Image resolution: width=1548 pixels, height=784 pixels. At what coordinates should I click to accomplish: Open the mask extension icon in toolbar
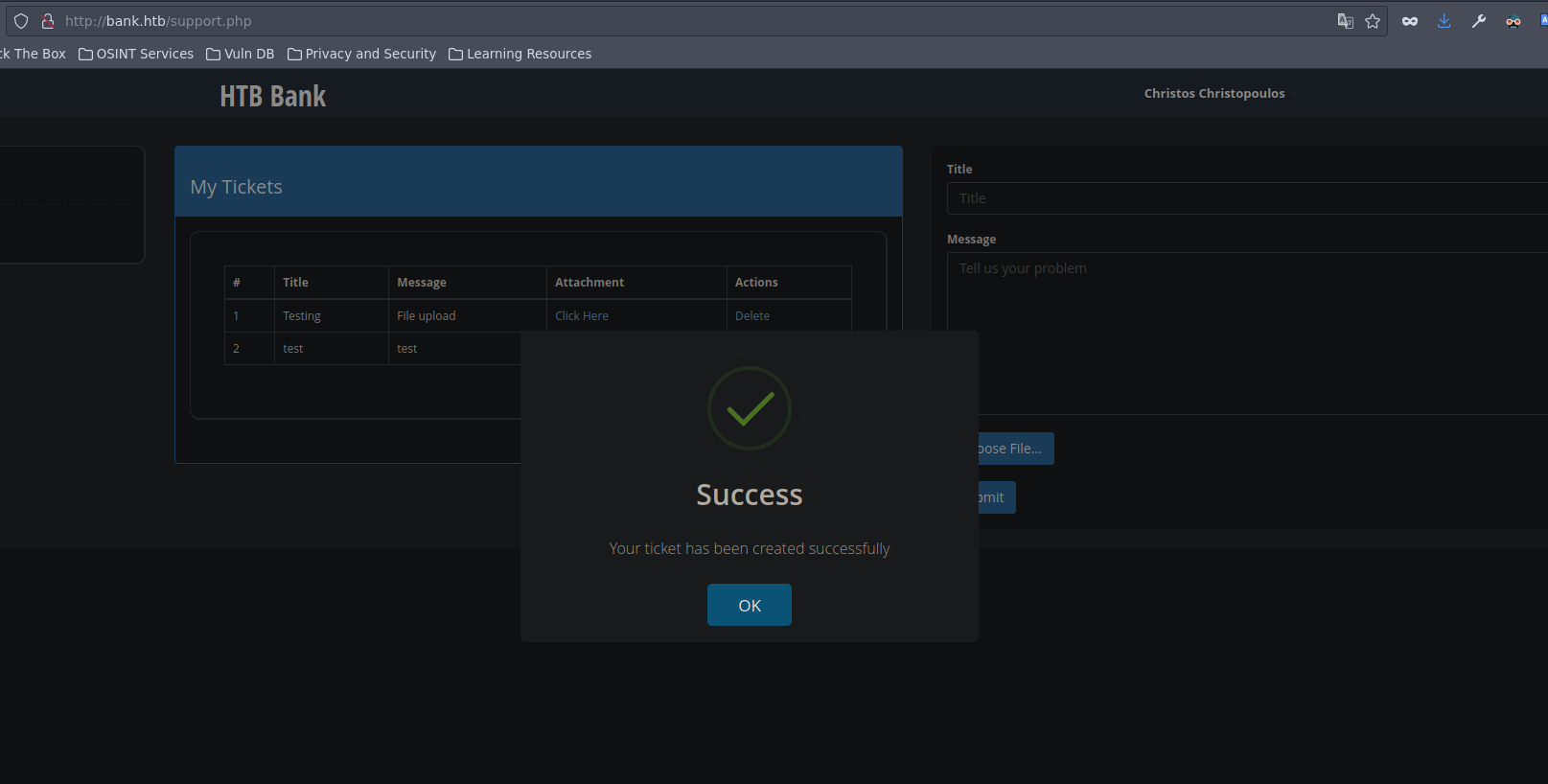tap(1409, 21)
